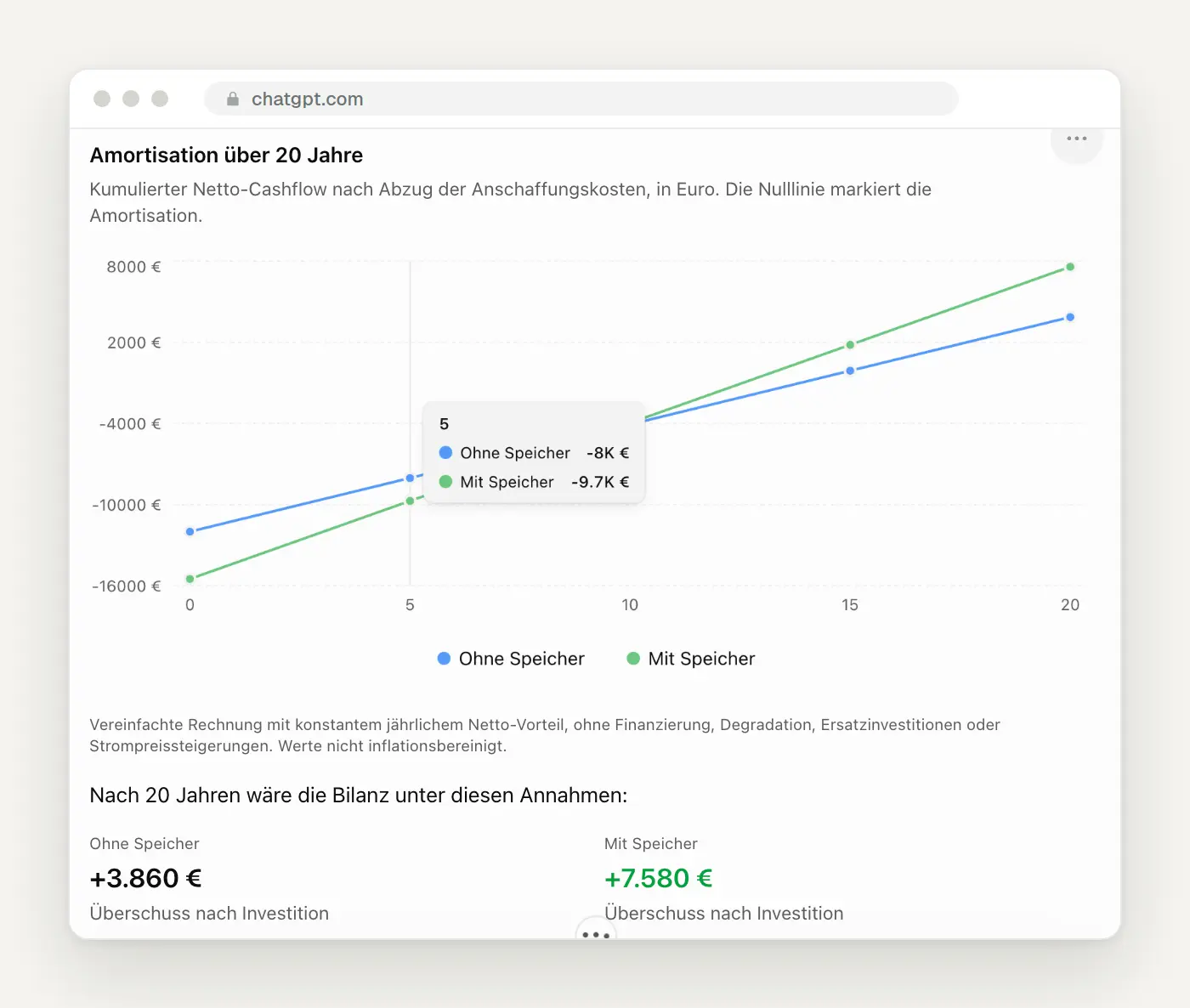The image size is (1190, 1008).
Task: Click the '+7.580 €' green balance value
Action: [659, 878]
